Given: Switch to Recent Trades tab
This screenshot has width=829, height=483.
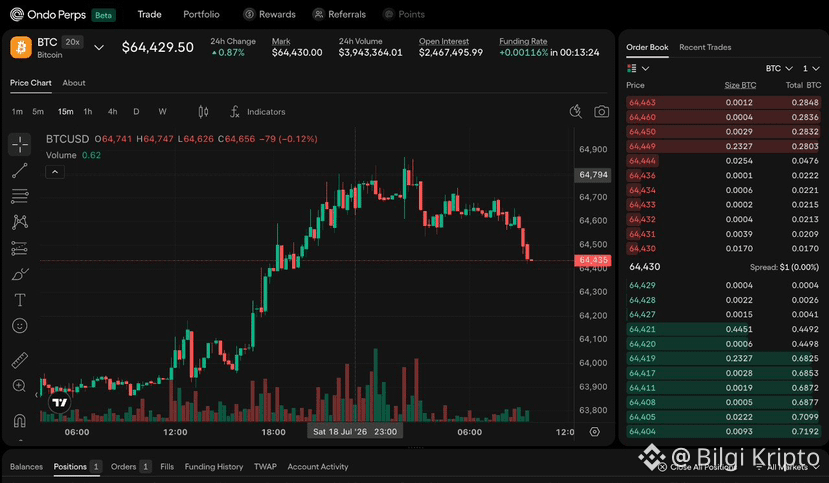Looking at the screenshot, I should [x=705, y=47].
